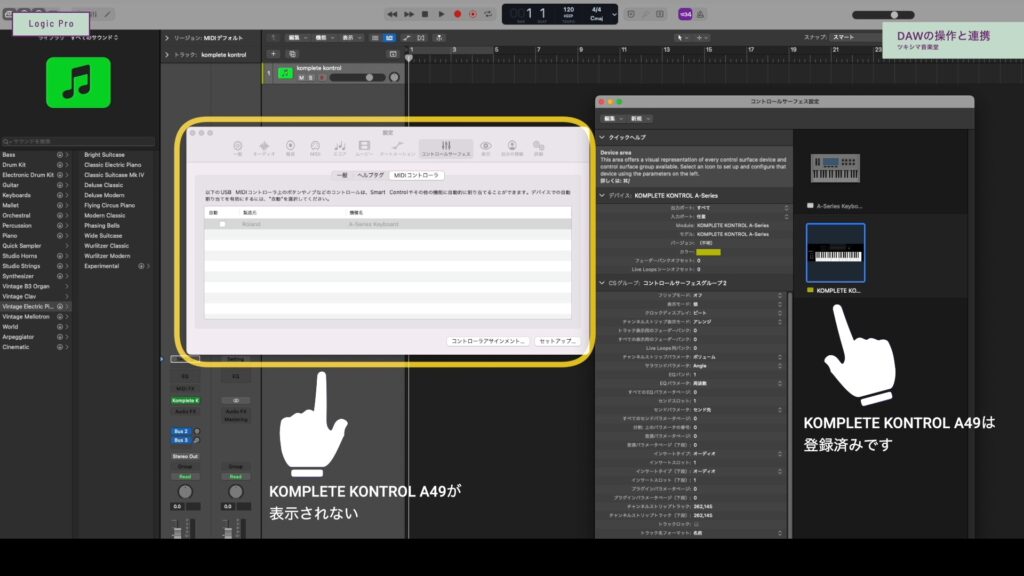This screenshot has height=576, width=1024.
Task: Tick the auto-assign checkbox for Roland A-Series Keyboard
Action: click(222, 224)
